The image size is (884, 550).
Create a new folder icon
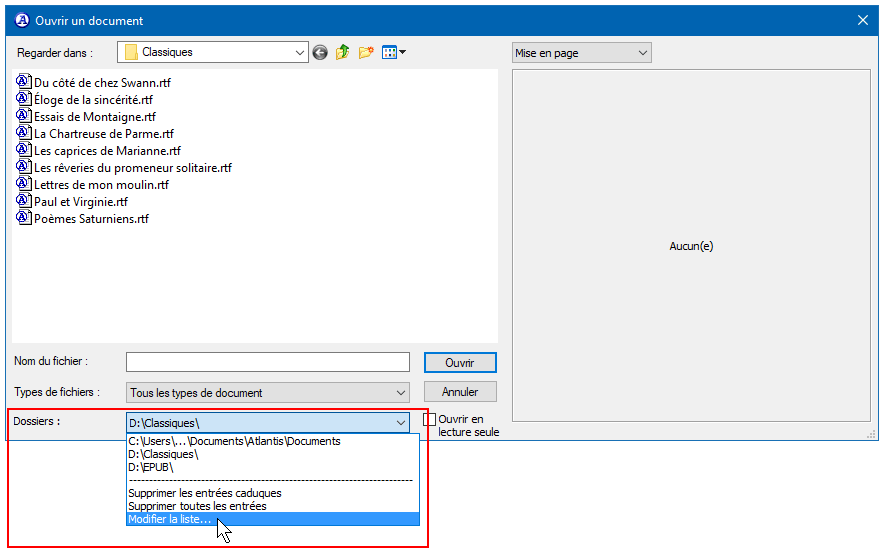pyautogui.click(x=366, y=52)
